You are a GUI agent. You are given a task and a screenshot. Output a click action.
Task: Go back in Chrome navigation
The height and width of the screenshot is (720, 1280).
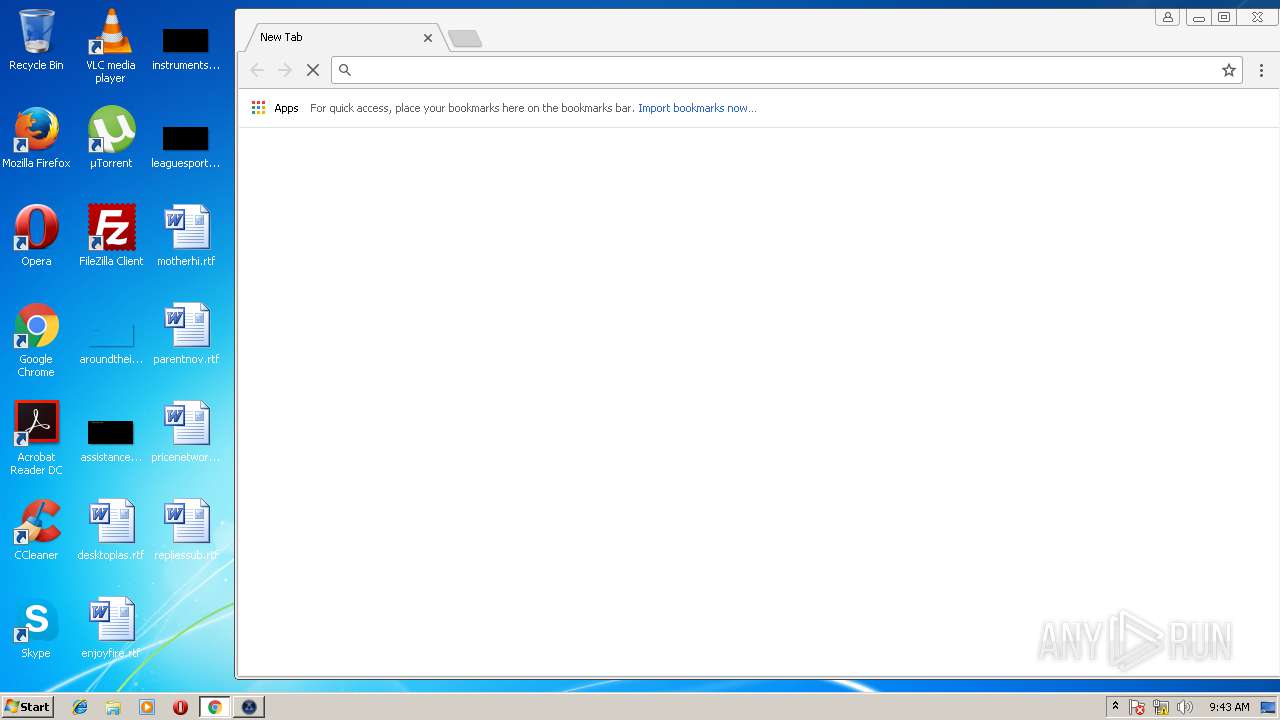point(257,70)
